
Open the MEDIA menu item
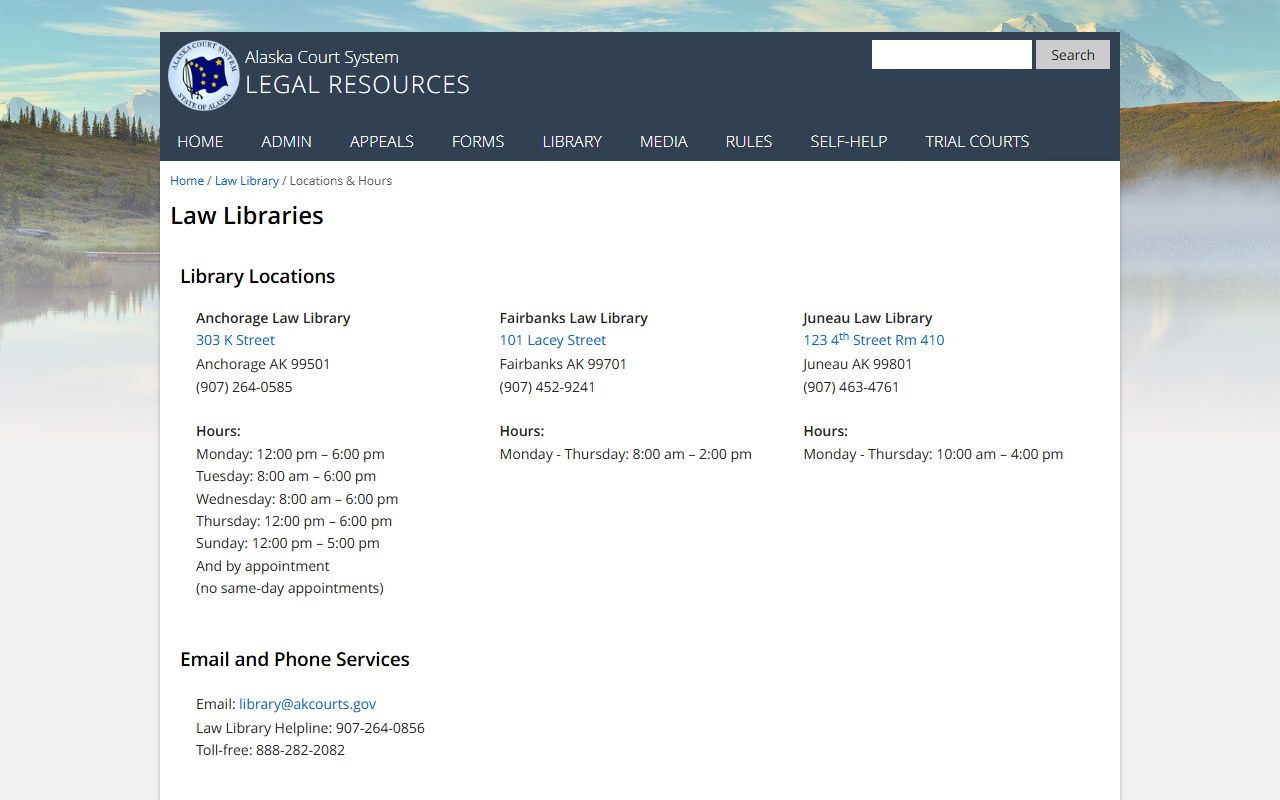pos(664,141)
